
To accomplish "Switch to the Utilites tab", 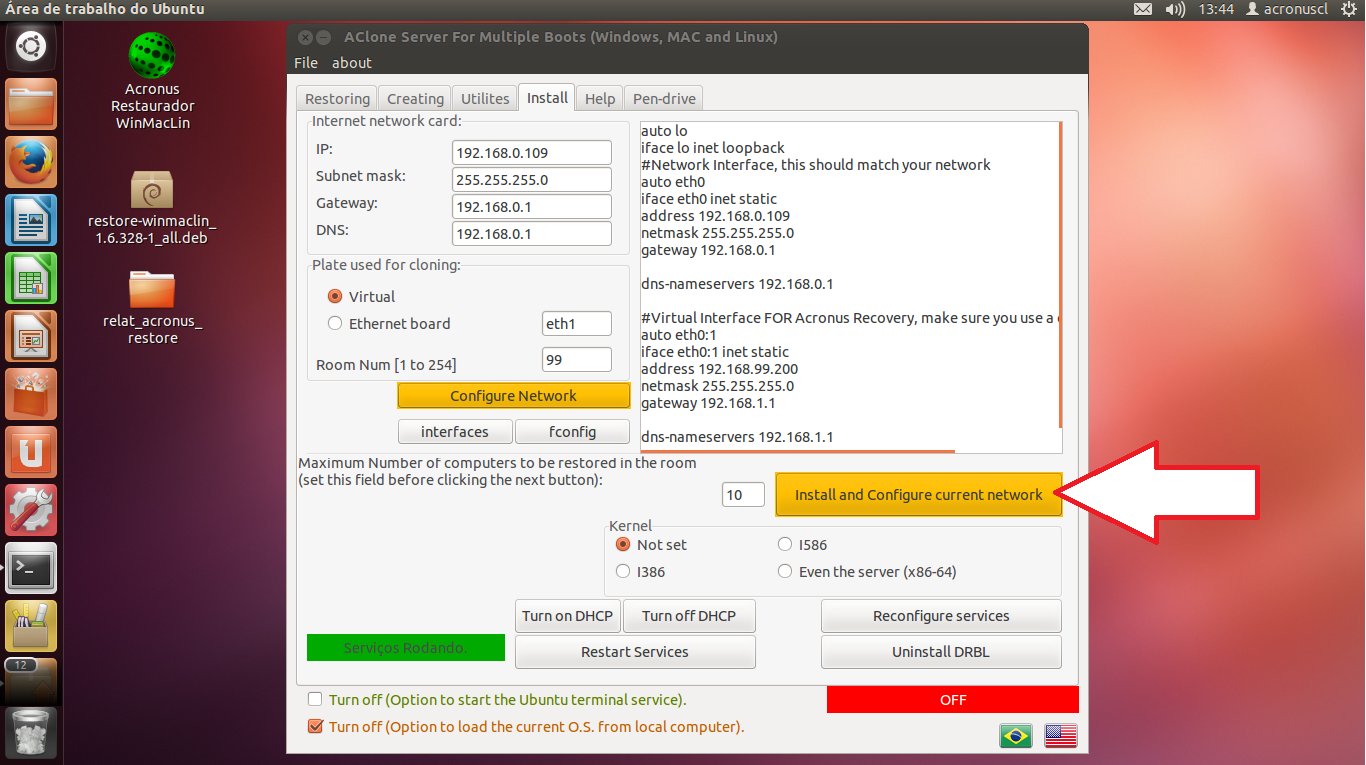I will [485, 98].
